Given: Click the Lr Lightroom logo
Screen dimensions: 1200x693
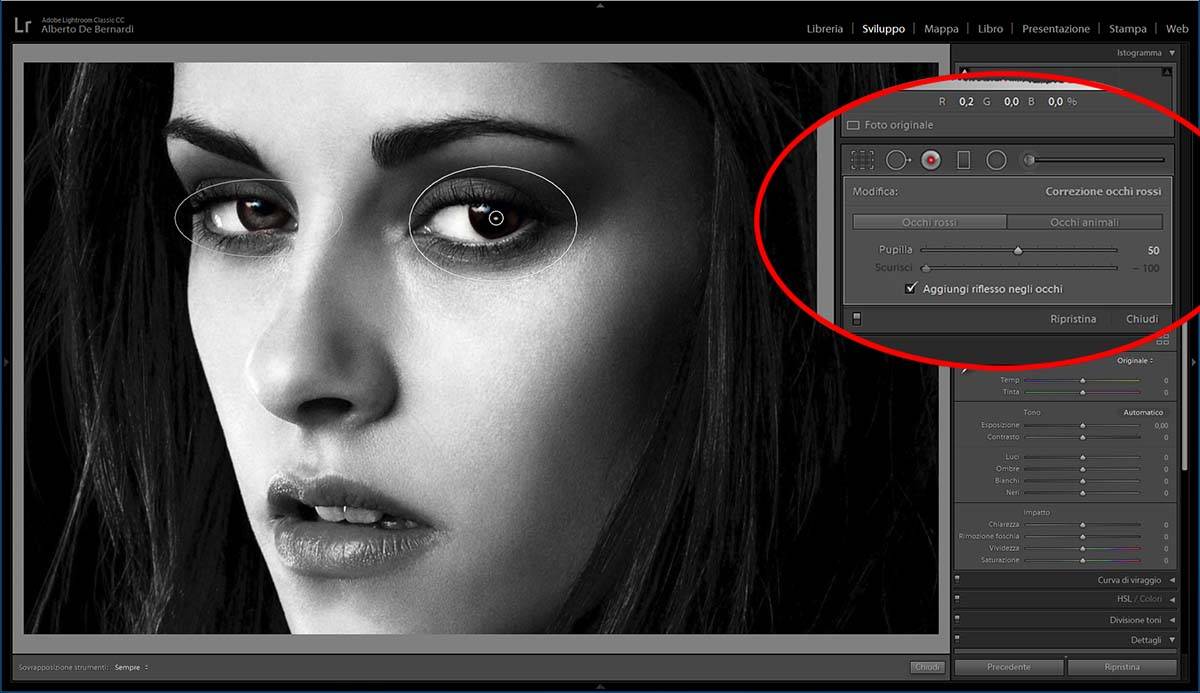Looking at the screenshot, I should point(22,23).
